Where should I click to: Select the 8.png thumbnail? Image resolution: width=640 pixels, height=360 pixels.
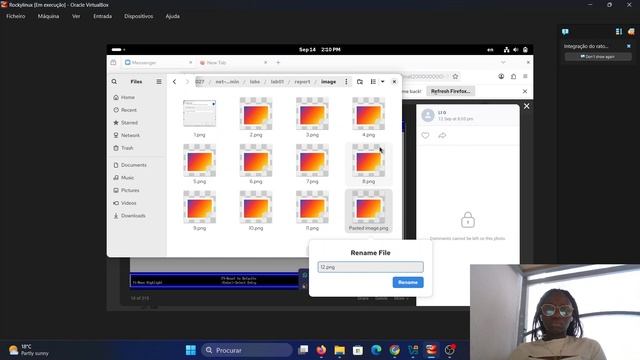click(369, 160)
